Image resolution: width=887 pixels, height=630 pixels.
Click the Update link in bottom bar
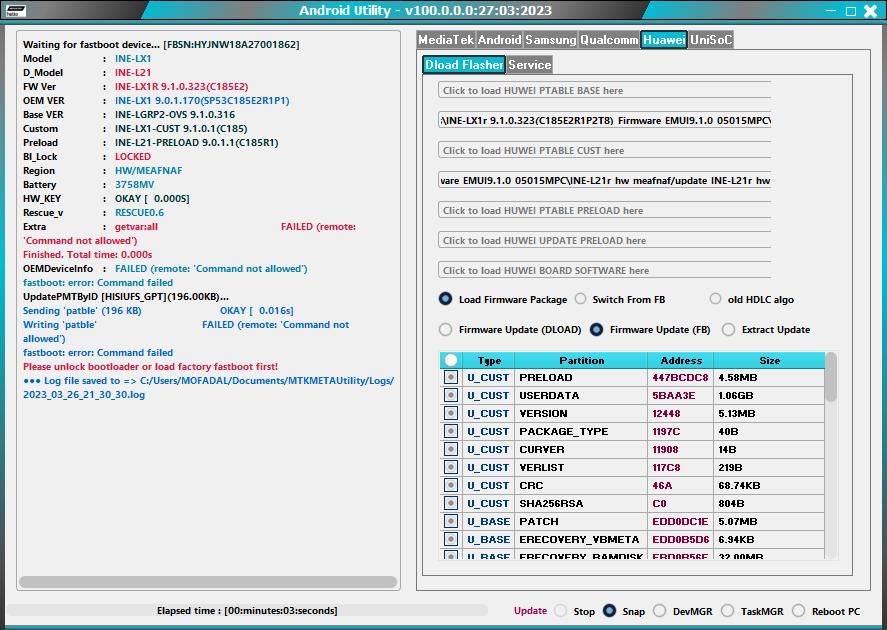530,611
